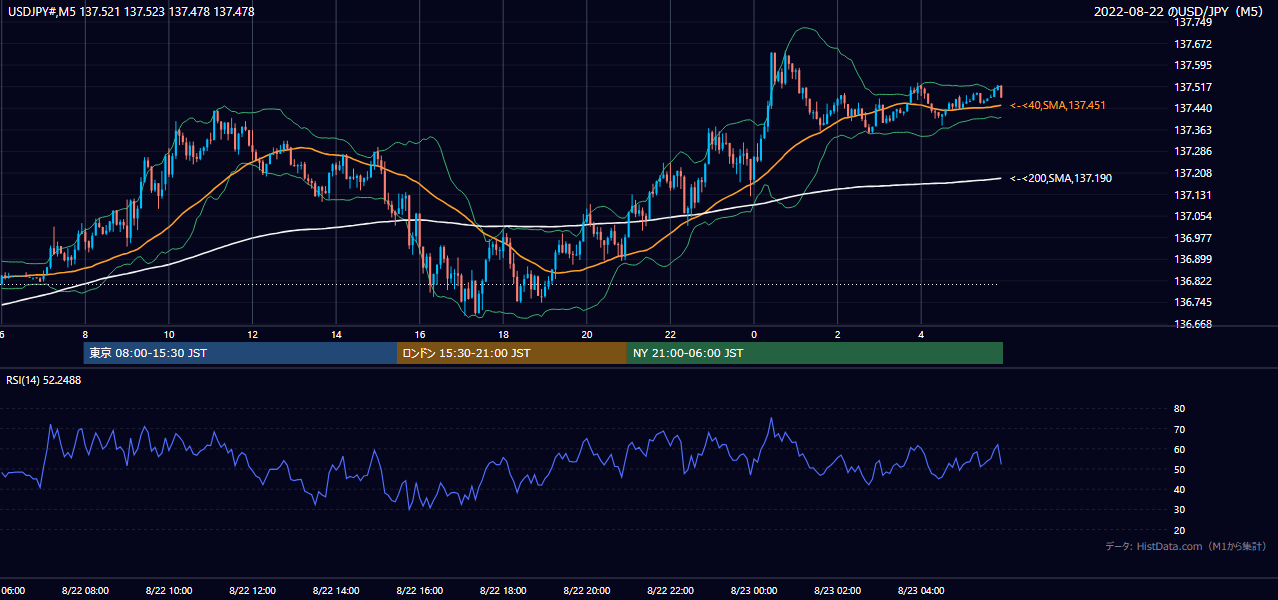Click hour label 16 under the price chart
Viewport: 1278px width, 600px height.
click(x=420, y=334)
